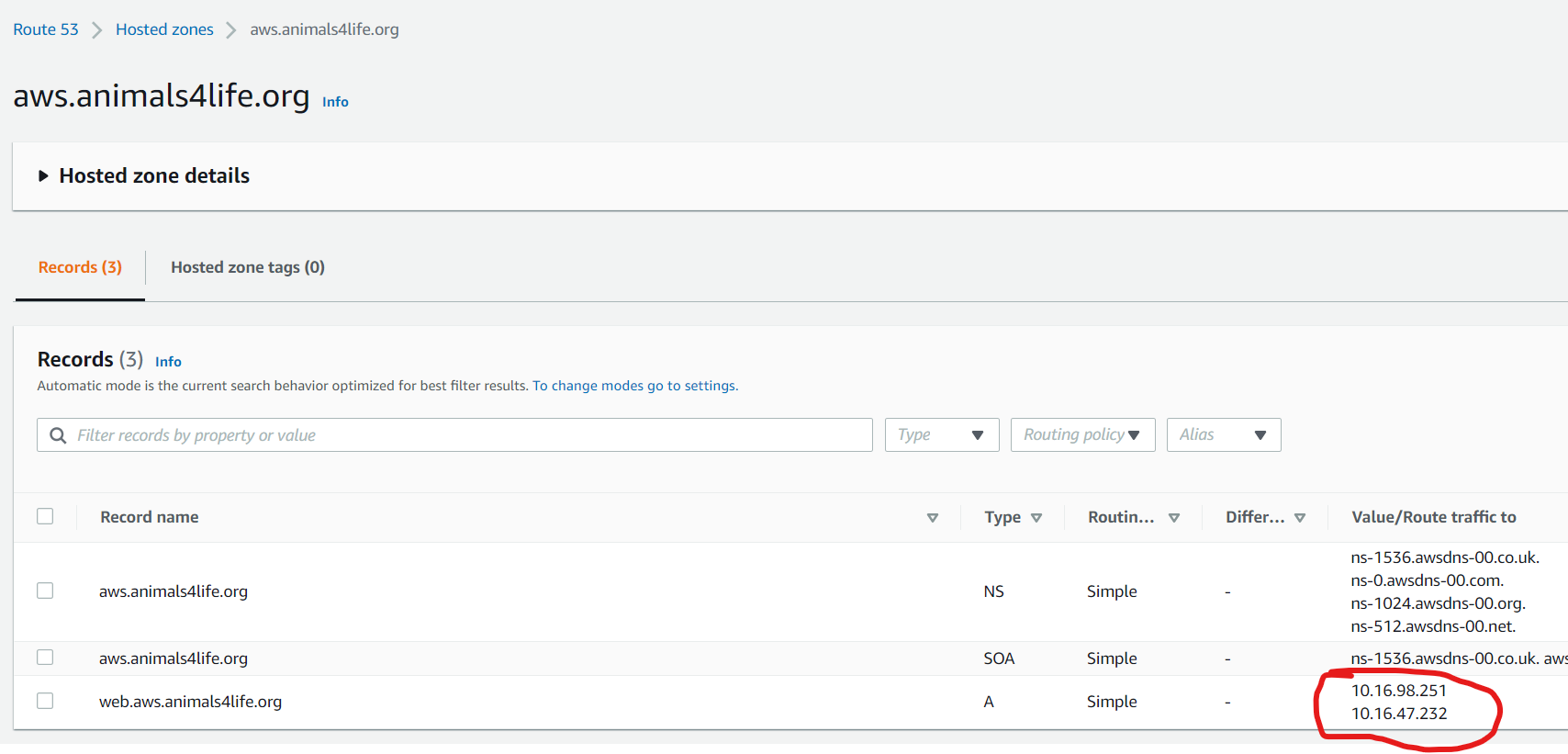Tick checkbox for the NS record row
The height and width of the screenshot is (754, 1568).
pyautogui.click(x=45, y=591)
